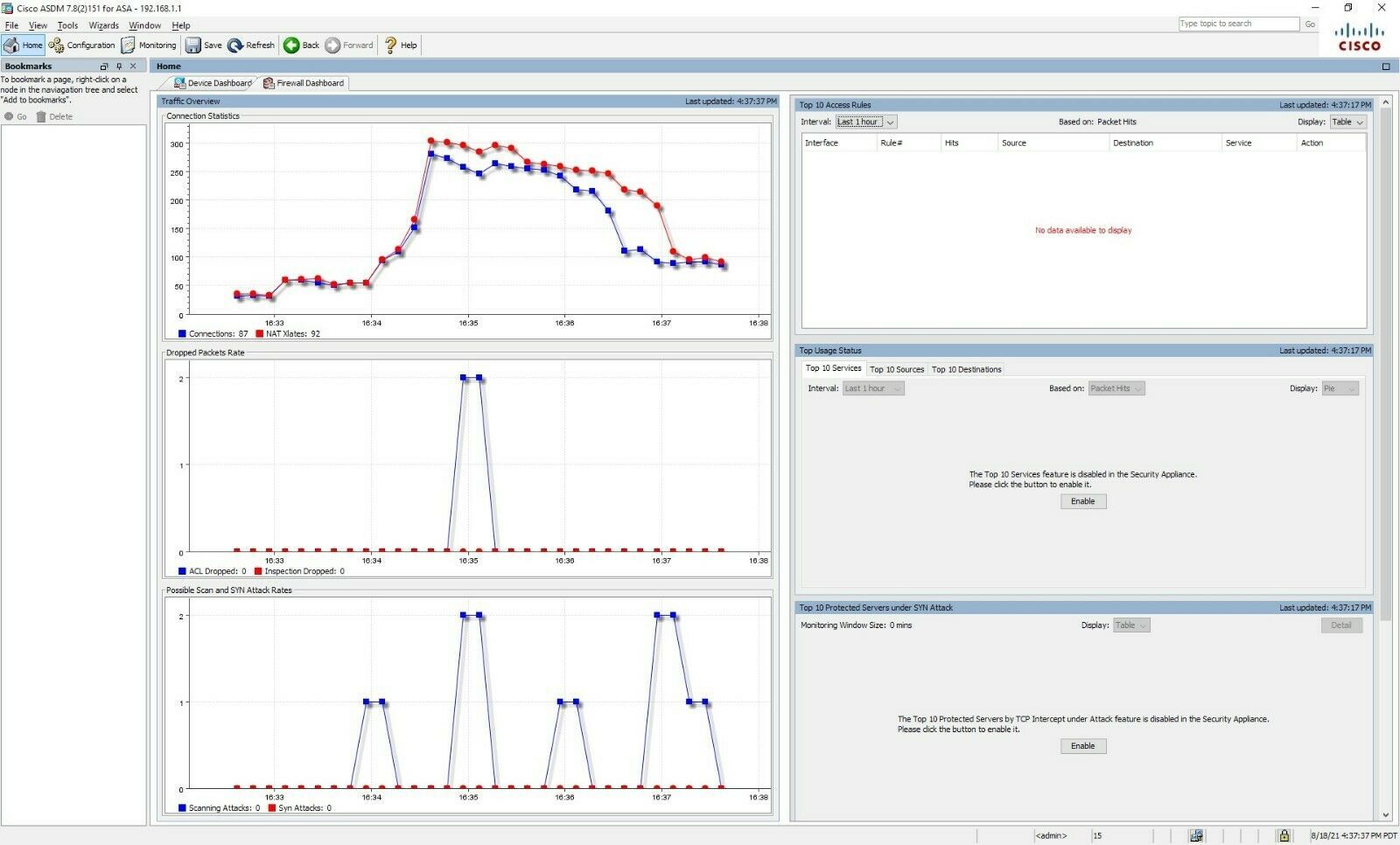Click the Destination column header
Screen dimensions: 1400x845
tap(1165, 143)
